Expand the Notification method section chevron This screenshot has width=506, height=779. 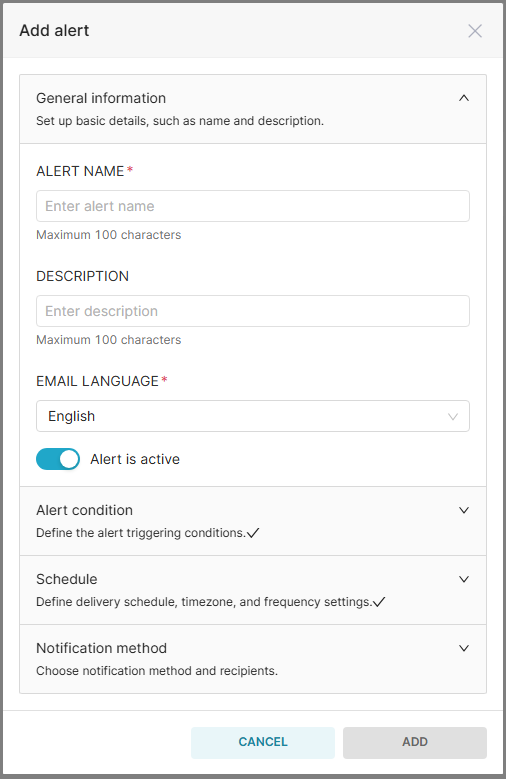click(464, 648)
